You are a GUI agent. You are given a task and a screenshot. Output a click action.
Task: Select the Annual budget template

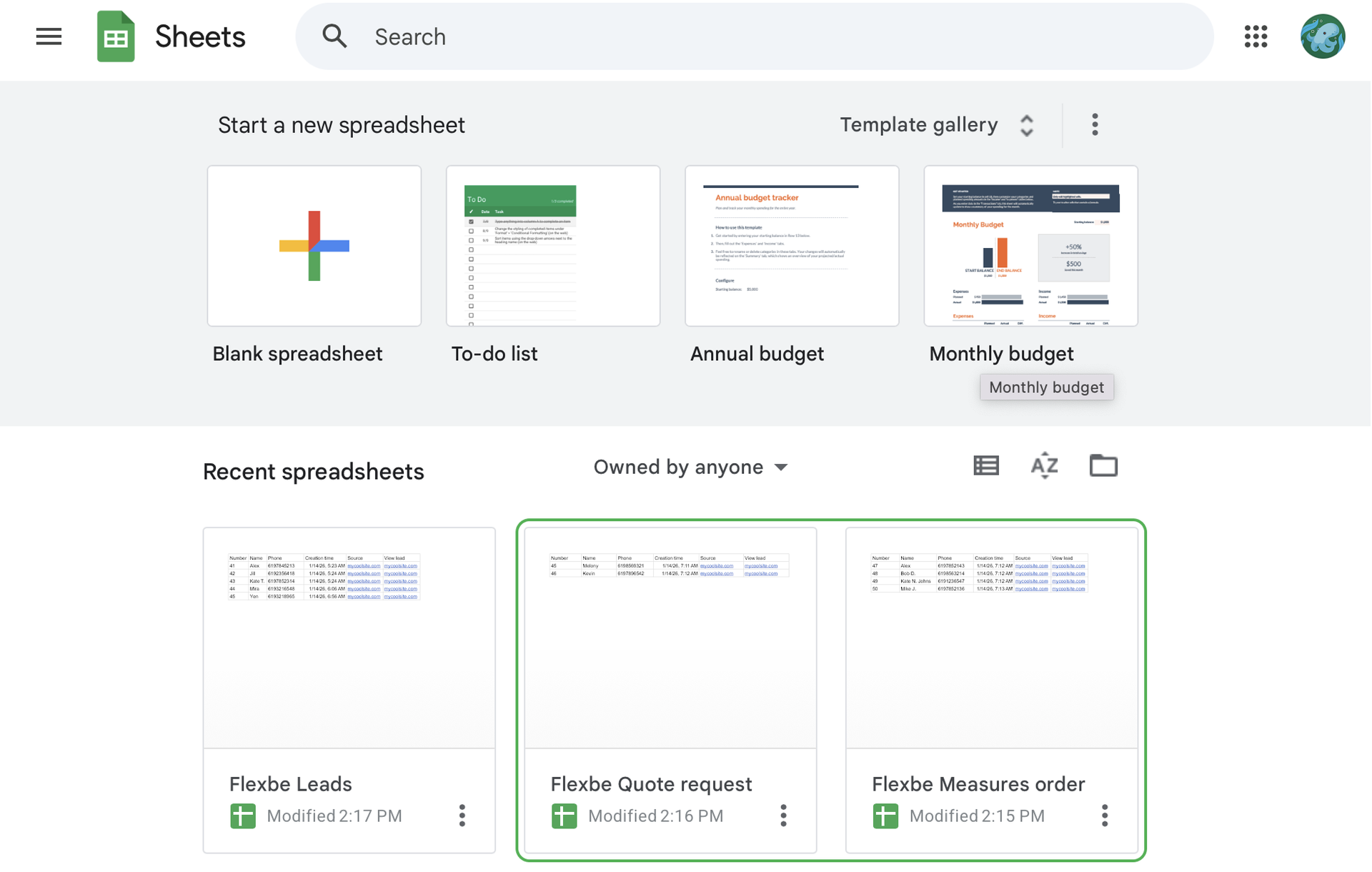792,247
